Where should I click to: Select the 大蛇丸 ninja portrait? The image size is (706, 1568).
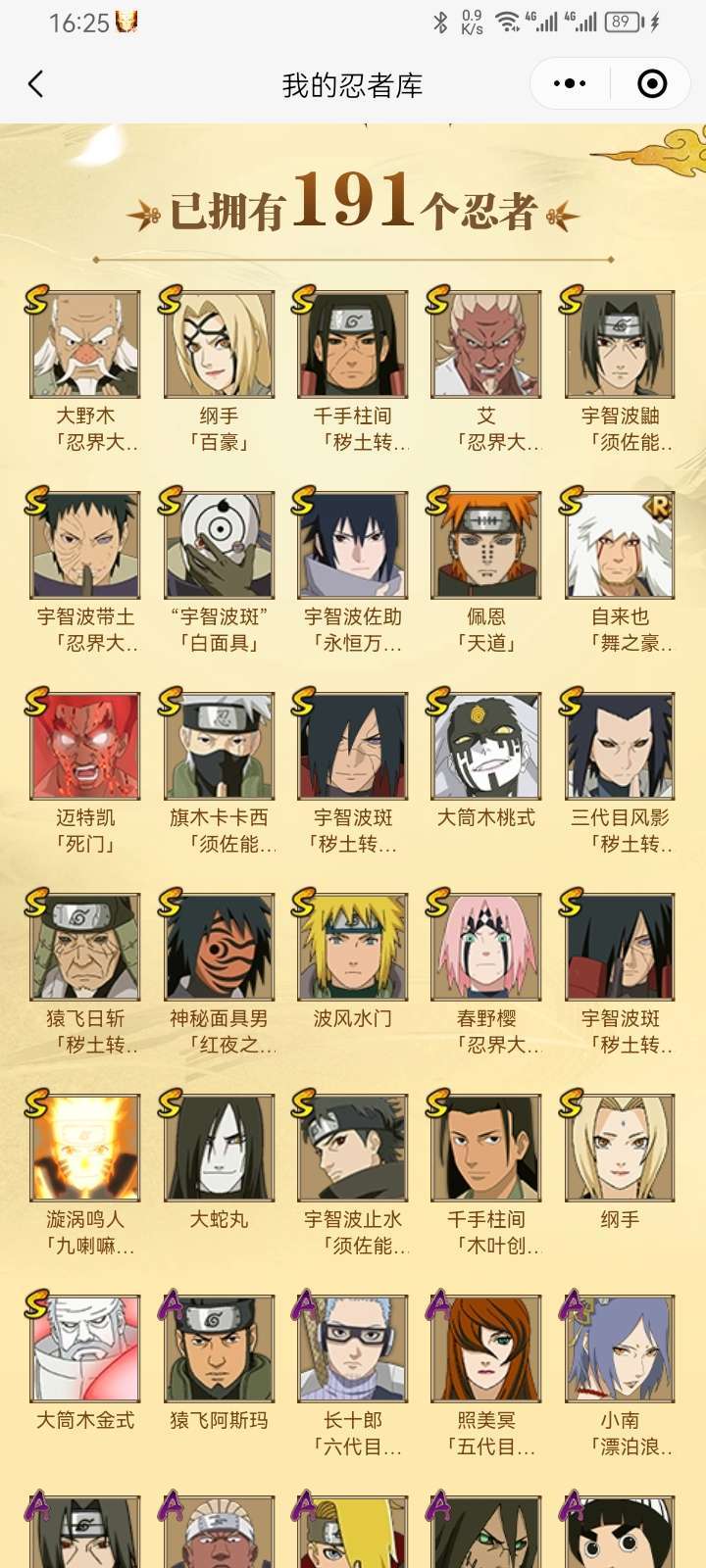coord(219,1148)
